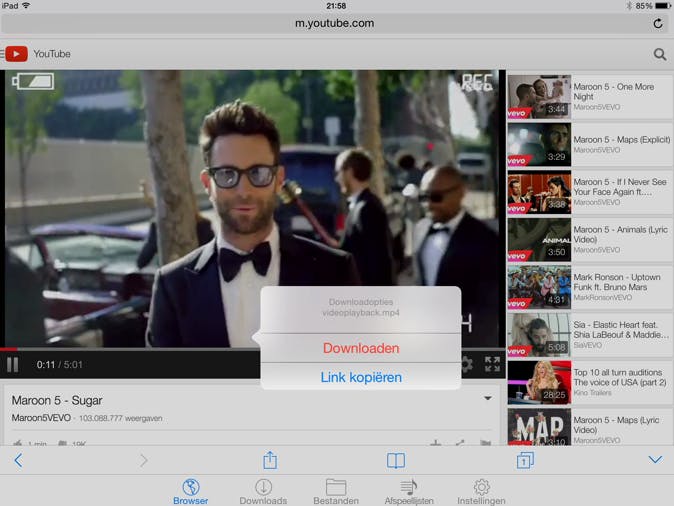Click the 103.088.777 weergaven count

pyautogui.click(x=121, y=418)
